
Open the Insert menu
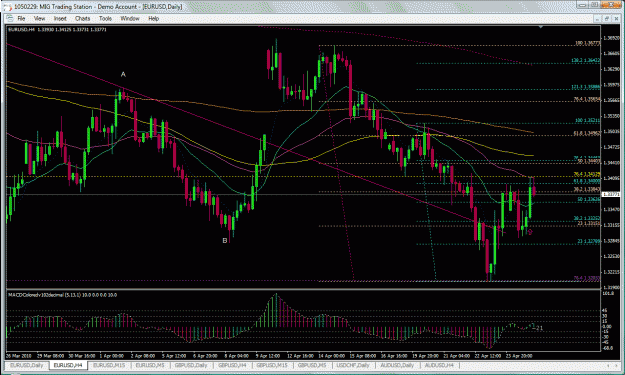60,18
